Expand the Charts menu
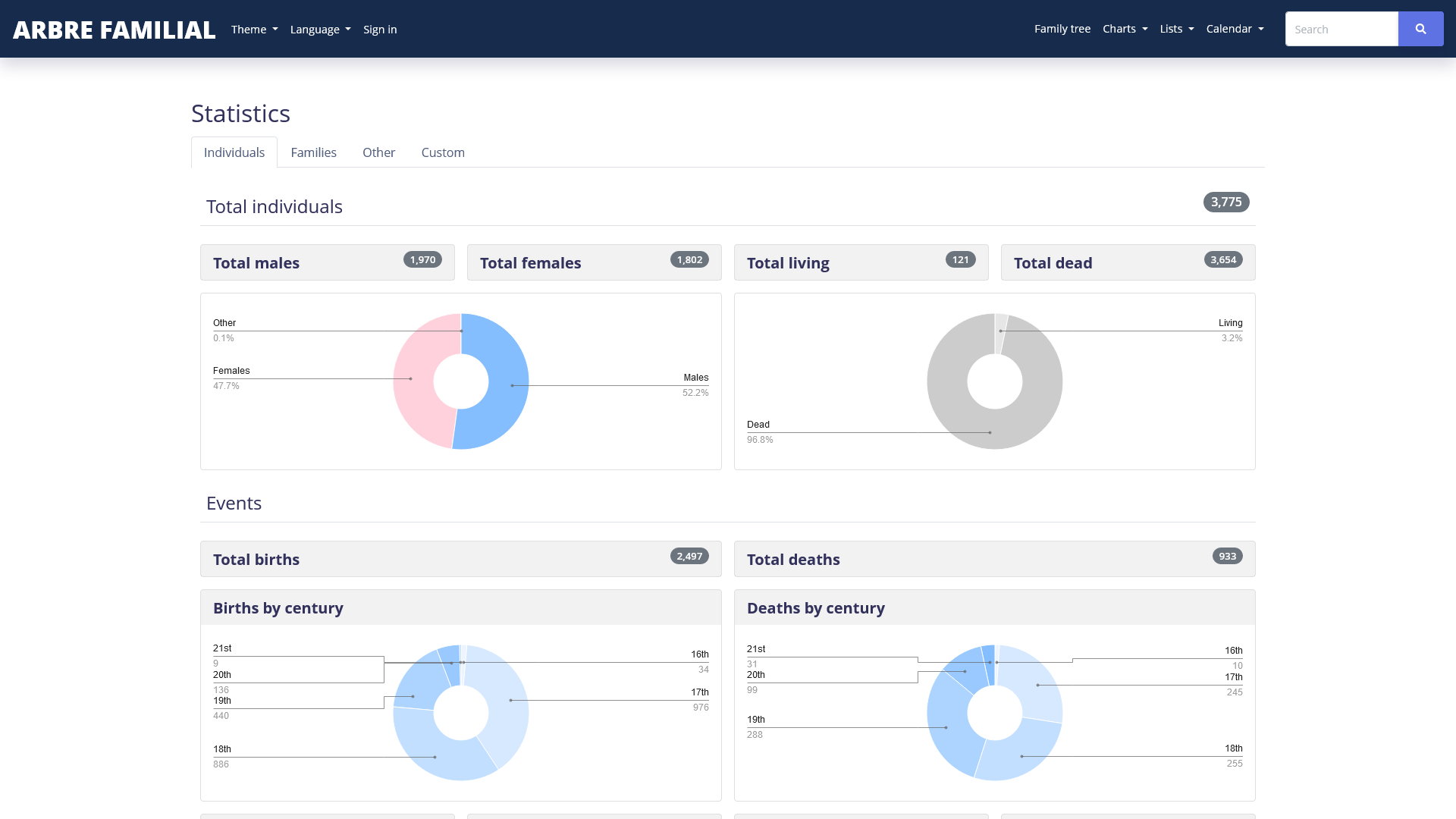 pos(1125,29)
